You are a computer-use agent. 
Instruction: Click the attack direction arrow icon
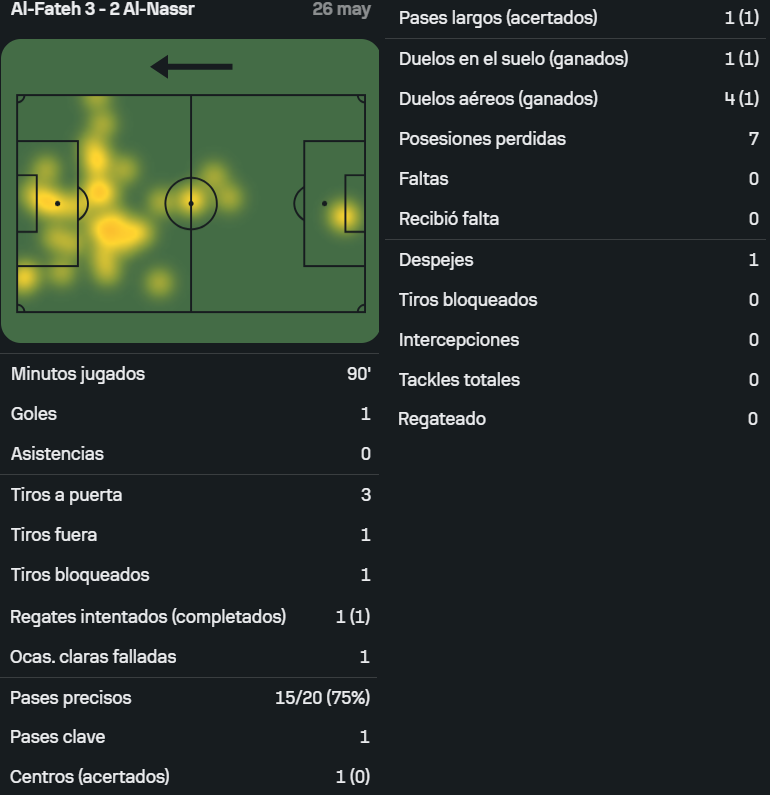192,66
